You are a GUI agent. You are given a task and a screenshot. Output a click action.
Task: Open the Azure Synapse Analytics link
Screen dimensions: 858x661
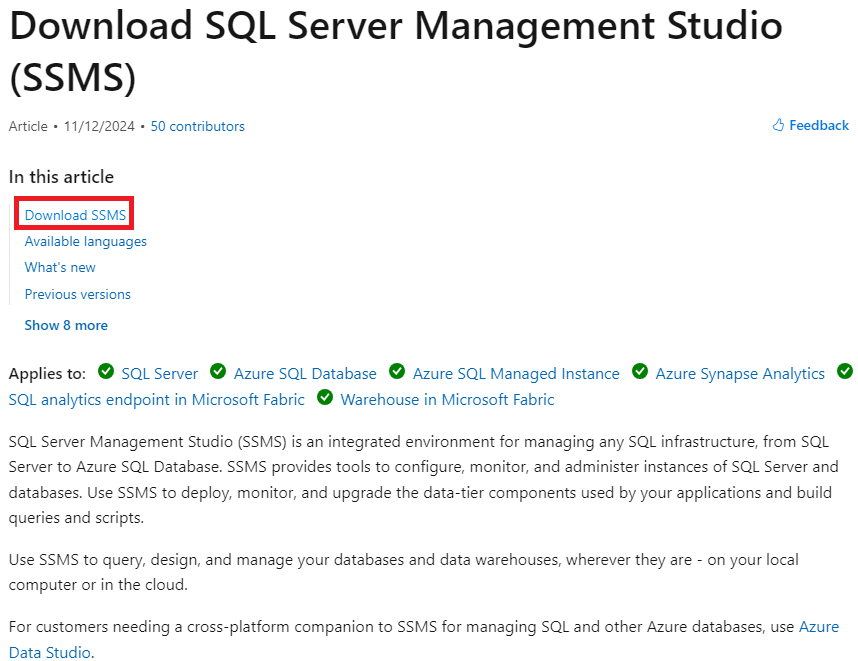click(x=740, y=372)
